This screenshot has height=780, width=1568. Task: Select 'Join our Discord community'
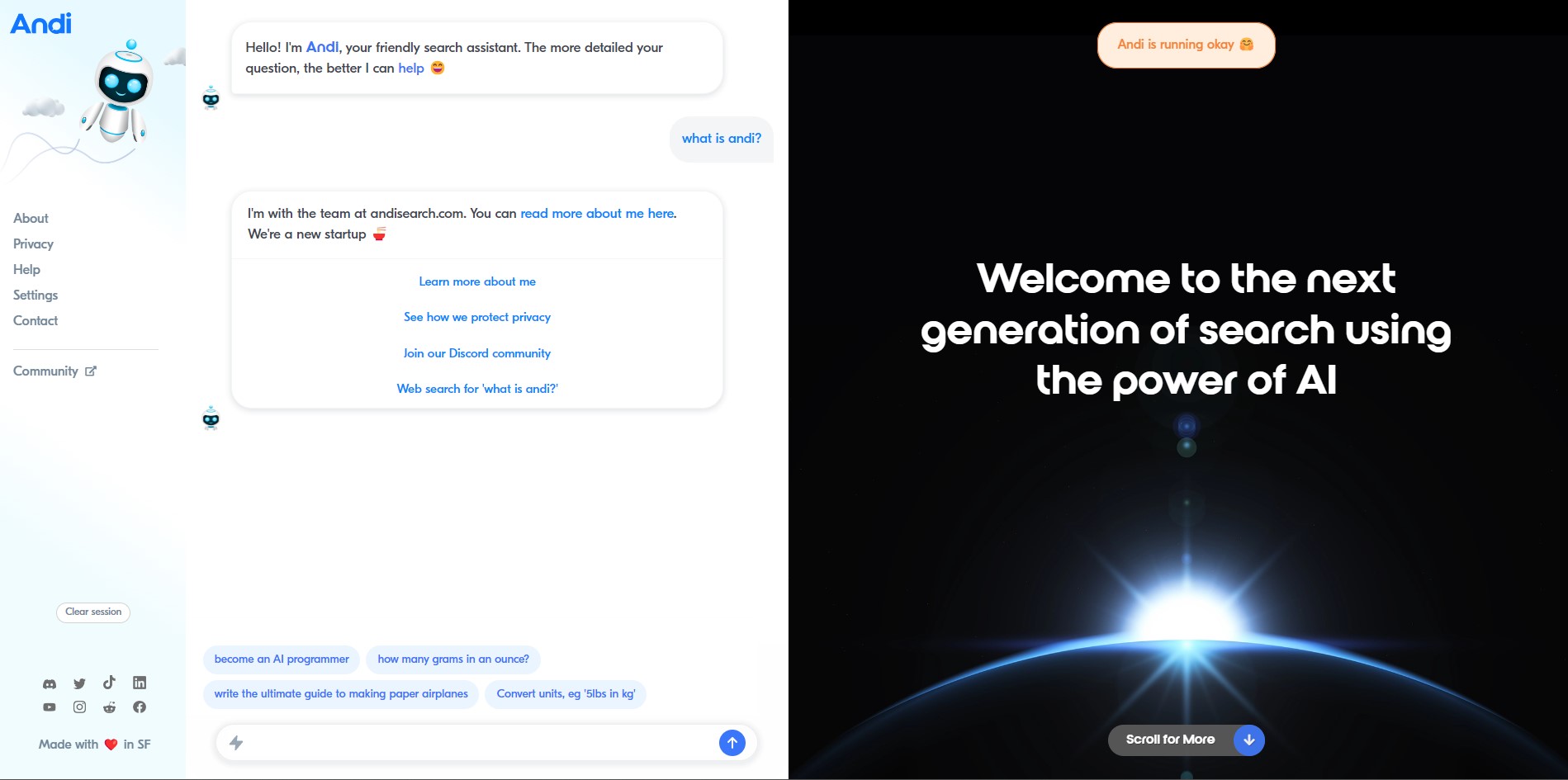click(x=477, y=353)
